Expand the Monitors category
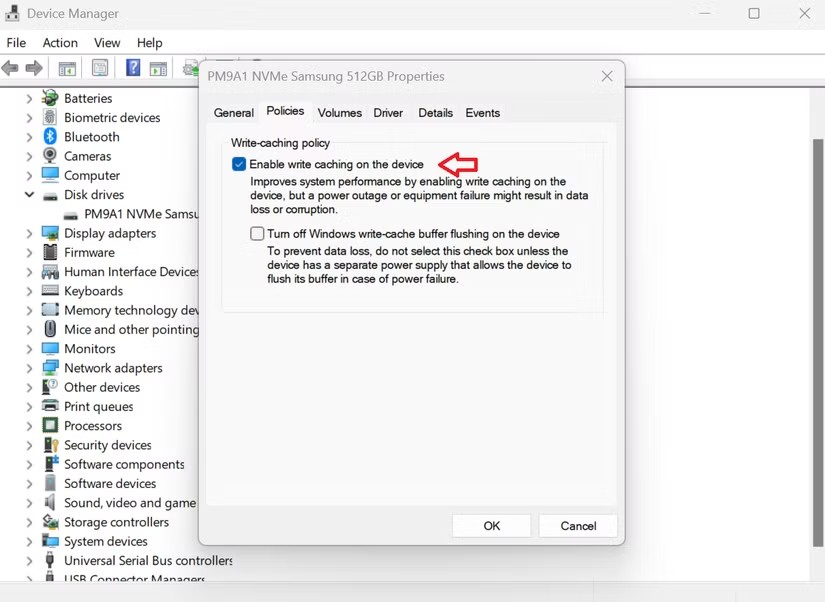 pos(29,349)
